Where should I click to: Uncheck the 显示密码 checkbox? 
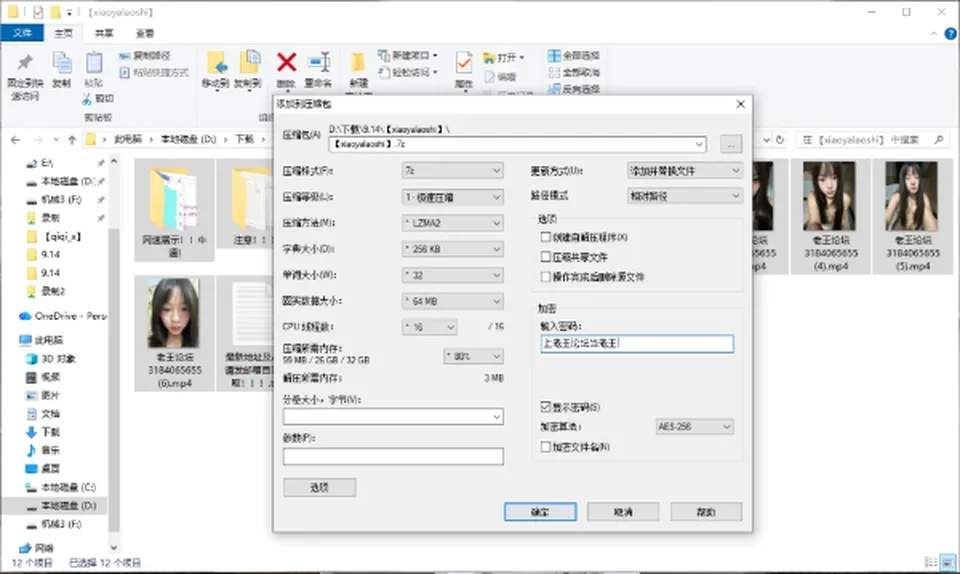click(546, 407)
